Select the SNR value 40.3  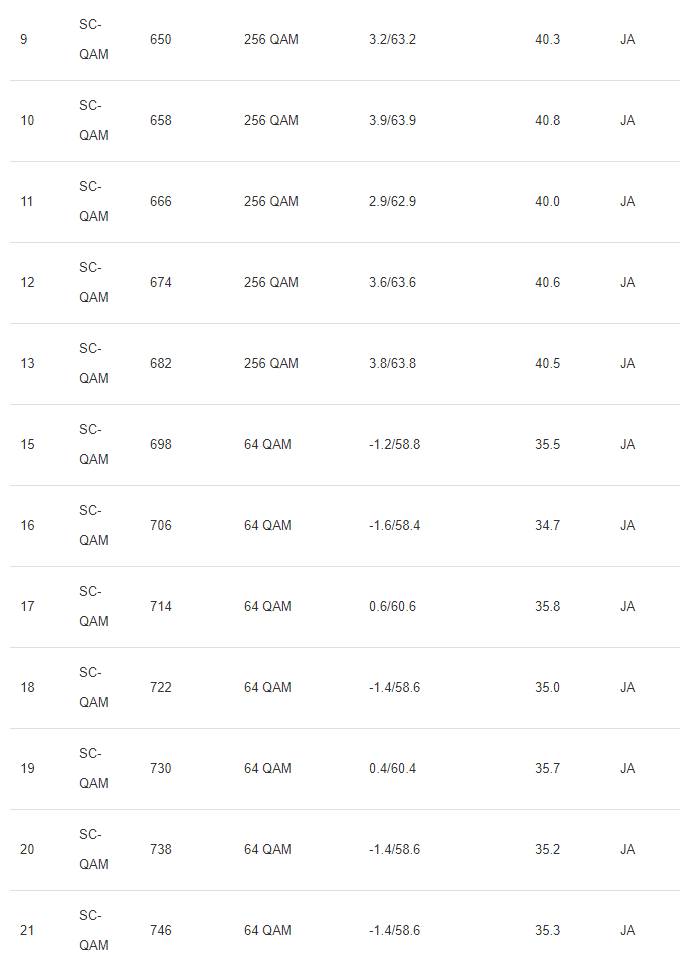547,40
